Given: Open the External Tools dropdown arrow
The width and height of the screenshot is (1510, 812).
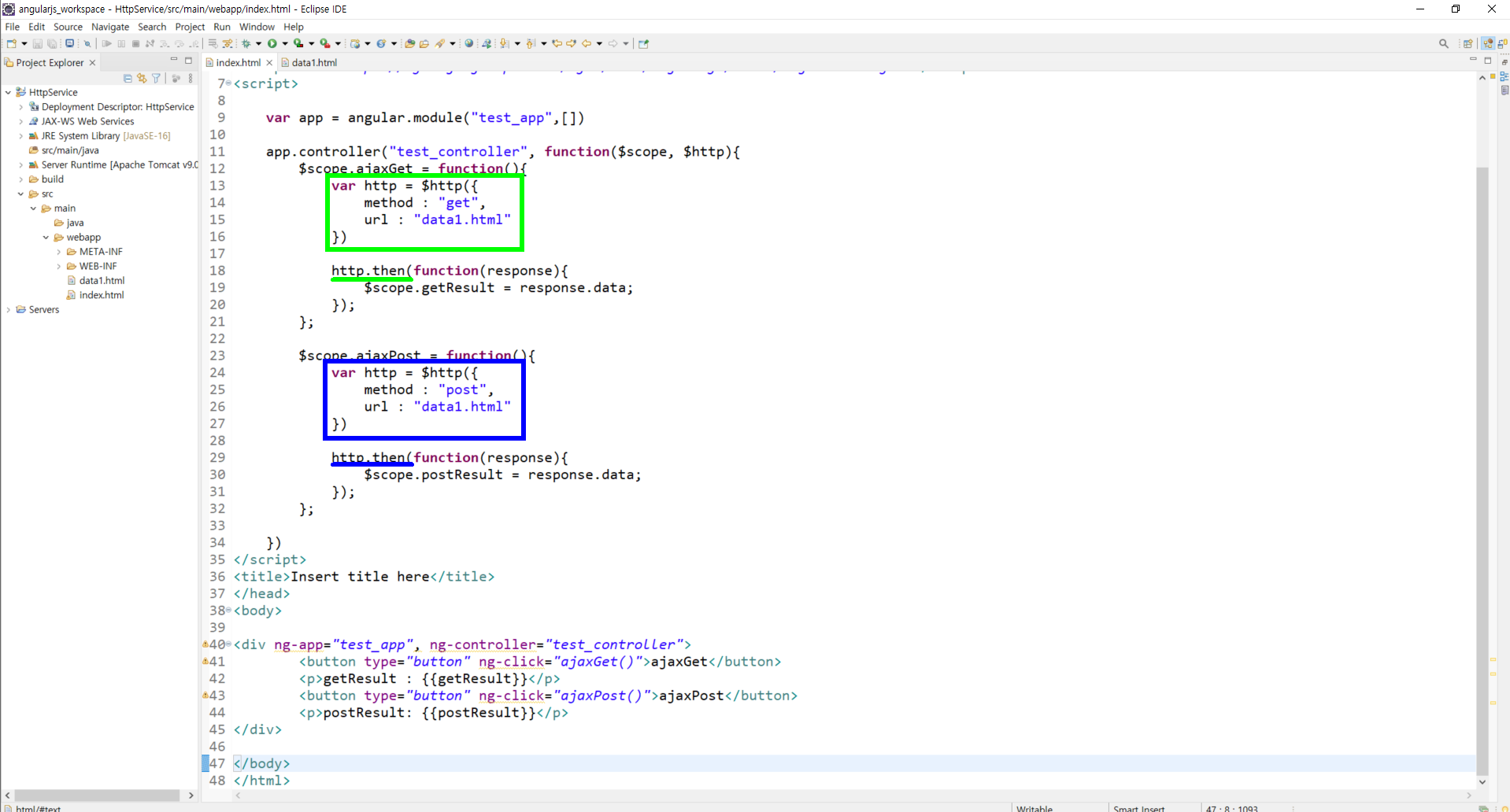Looking at the screenshot, I should pyautogui.click(x=338, y=44).
